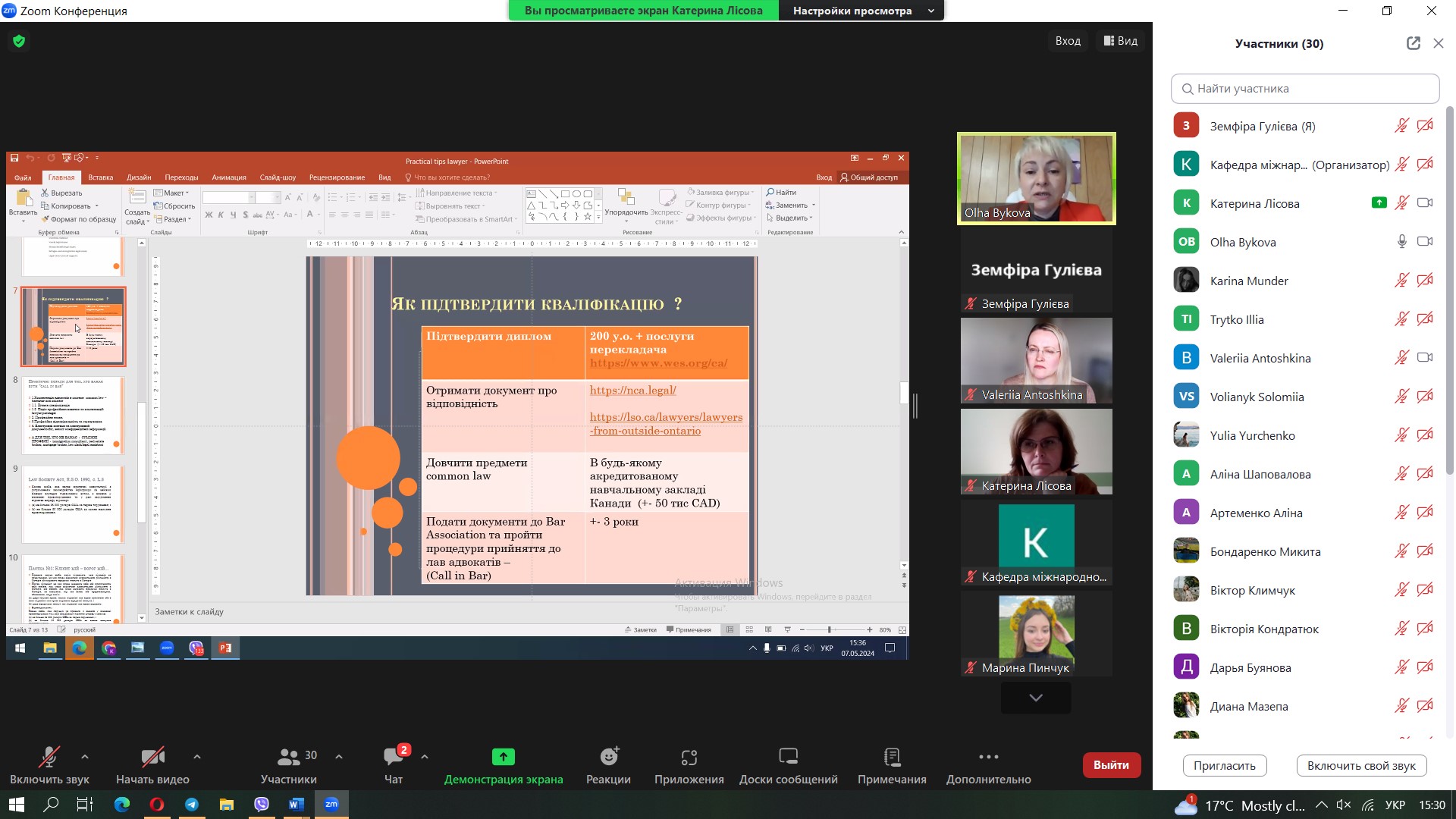Click the Выйти leave button

coord(1111,765)
